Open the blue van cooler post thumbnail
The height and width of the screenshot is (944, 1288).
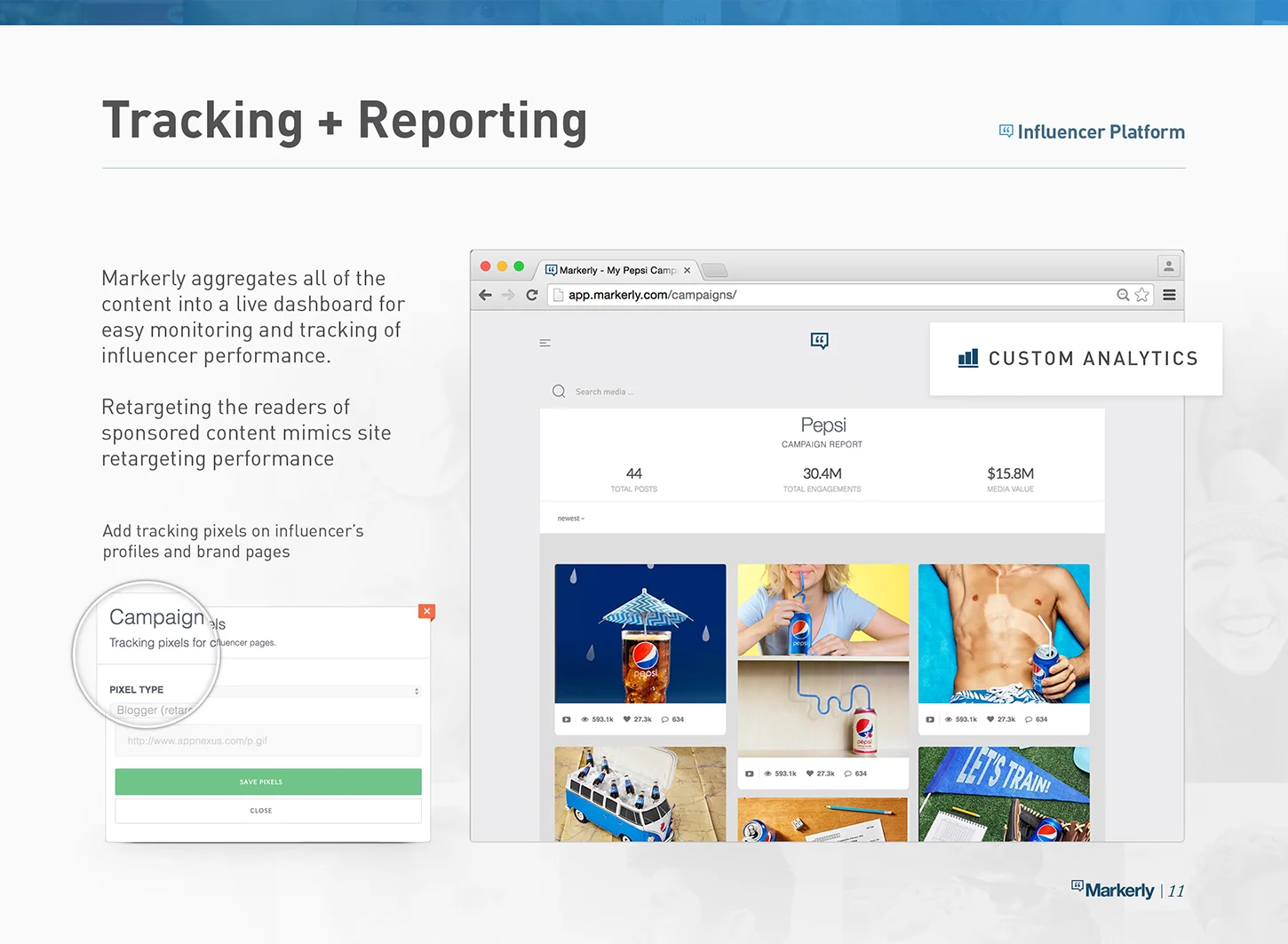(640, 794)
